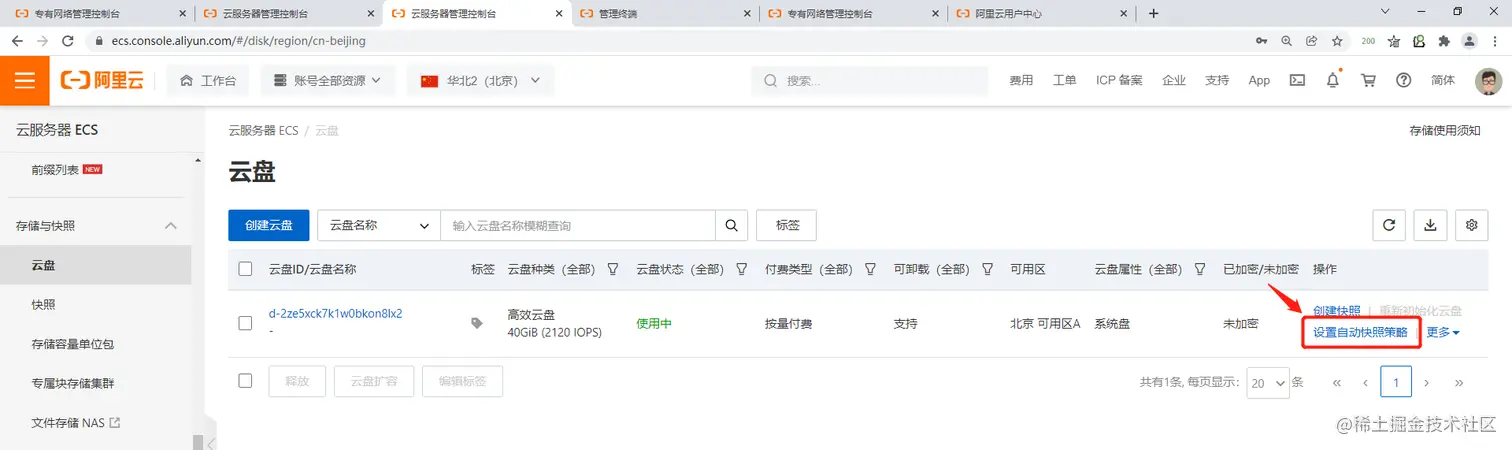The image size is (1512, 450).
Task: Go to the first page arrow
Action: pos(1336,382)
